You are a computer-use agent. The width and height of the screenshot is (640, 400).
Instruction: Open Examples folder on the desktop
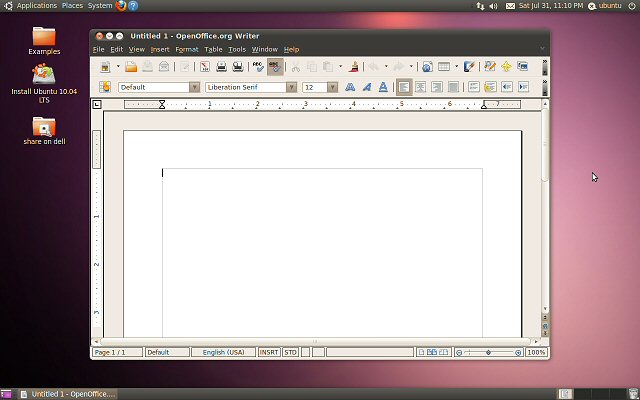(44, 41)
